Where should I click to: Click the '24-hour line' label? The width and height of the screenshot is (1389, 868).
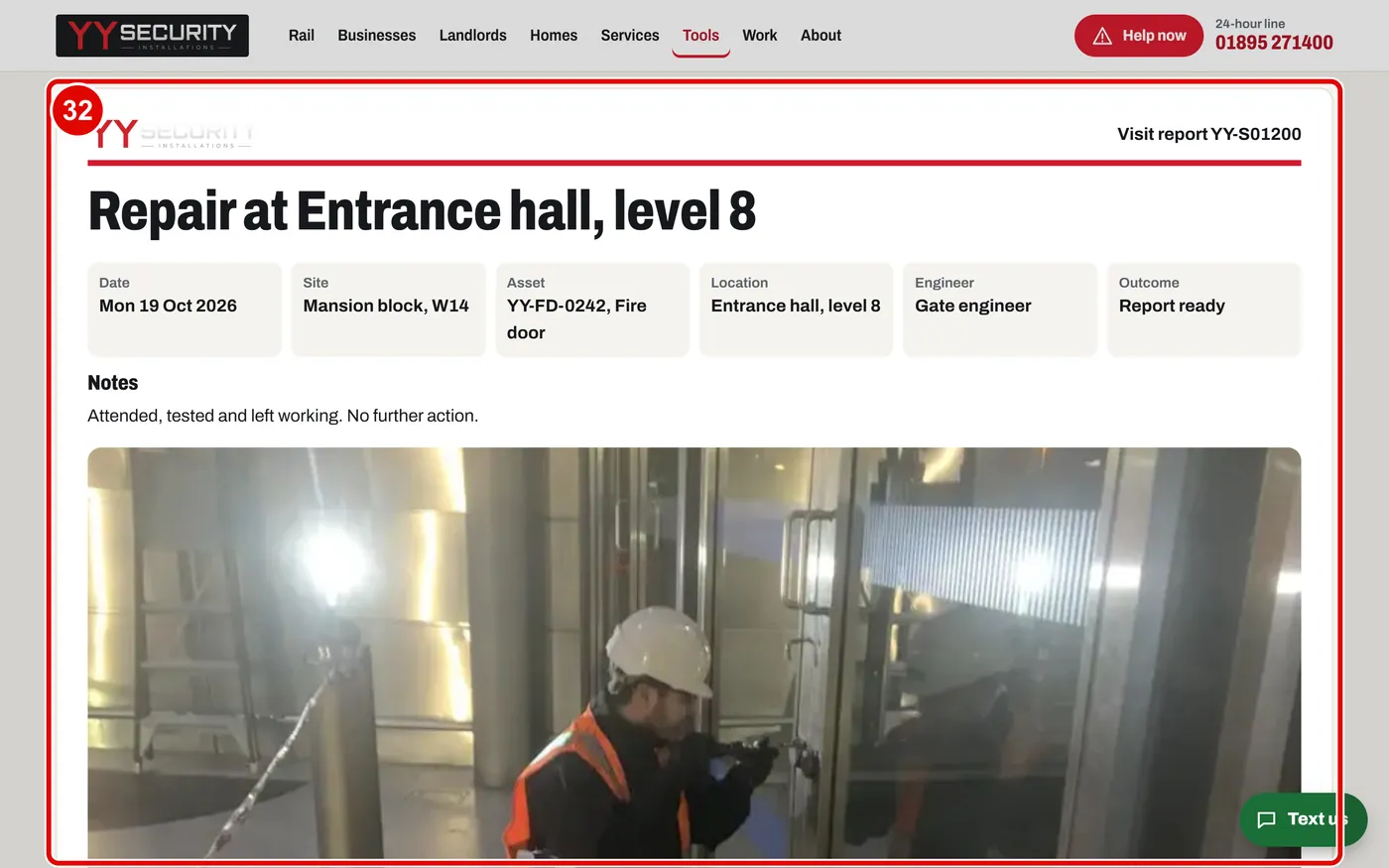click(x=1250, y=24)
